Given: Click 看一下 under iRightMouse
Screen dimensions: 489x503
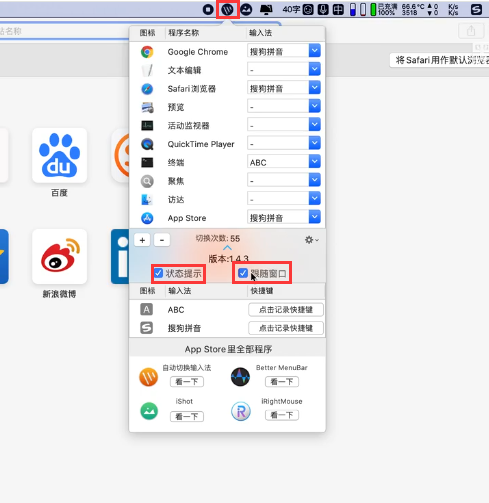Looking at the screenshot, I should pos(282,415).
